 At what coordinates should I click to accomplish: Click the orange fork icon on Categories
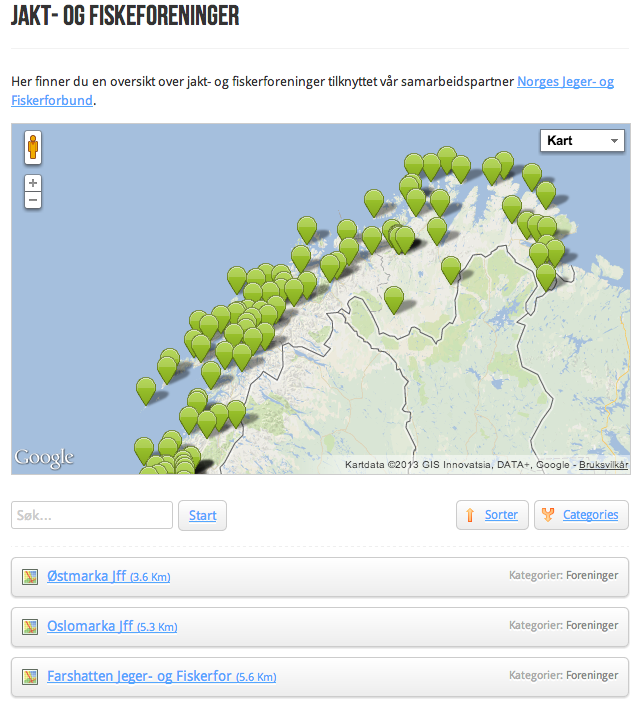(x=548, y=515)
